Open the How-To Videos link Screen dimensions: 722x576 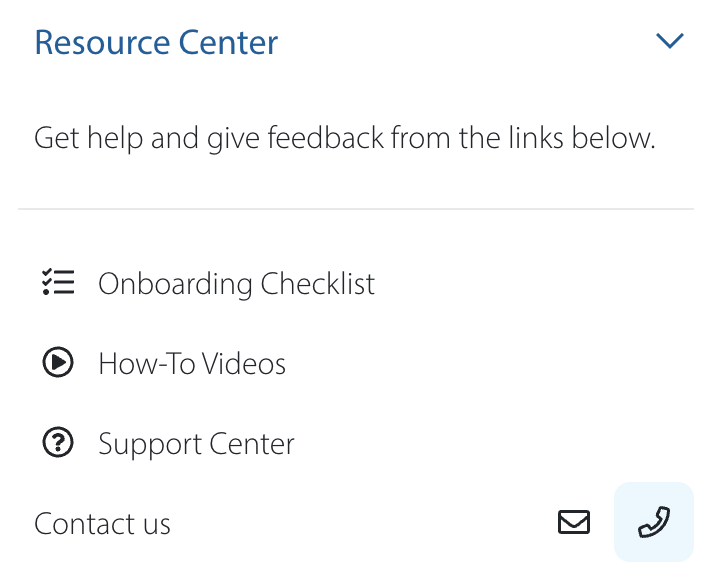pyautogui.click(x=192, y=364)
